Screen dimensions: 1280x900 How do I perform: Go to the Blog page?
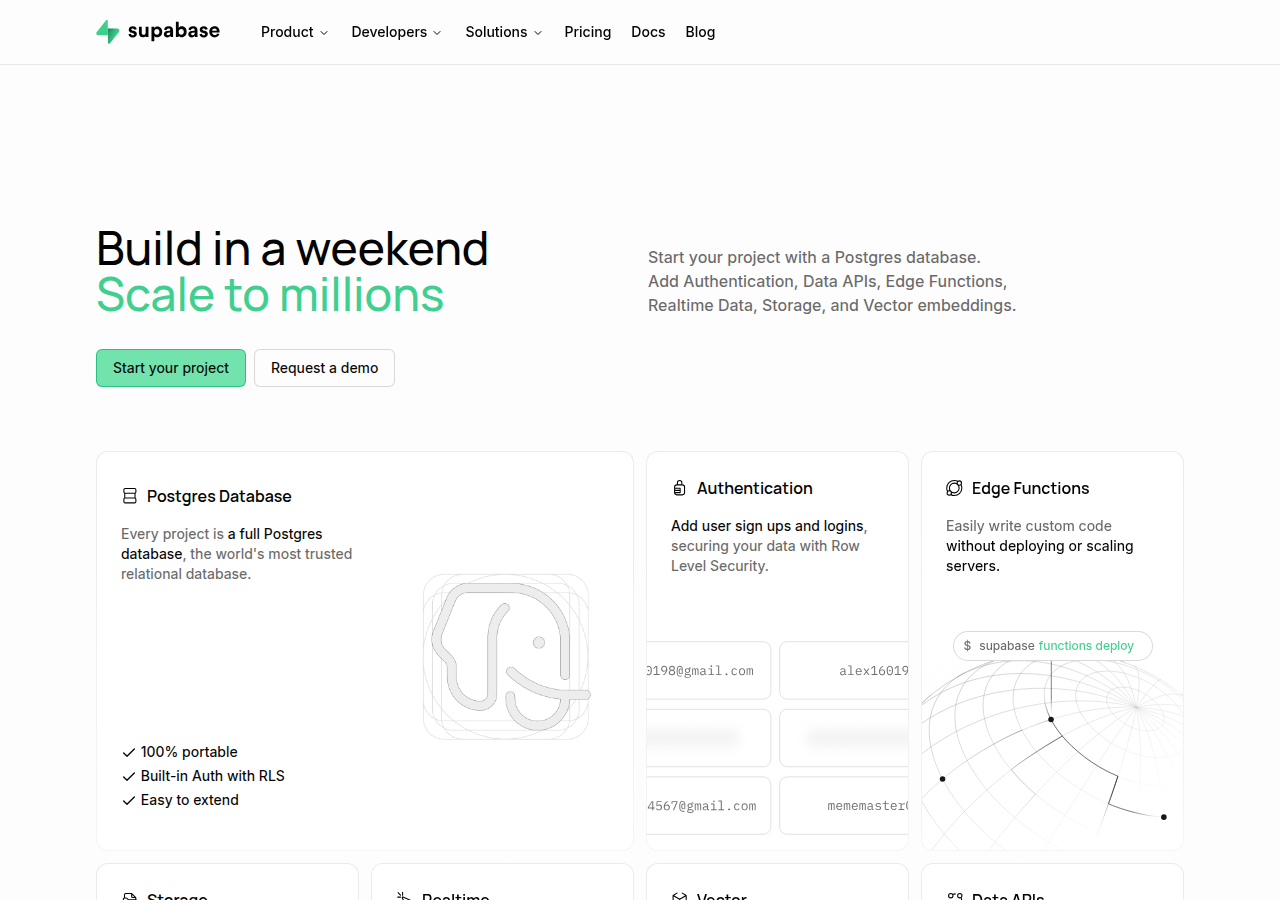(700, 32)
